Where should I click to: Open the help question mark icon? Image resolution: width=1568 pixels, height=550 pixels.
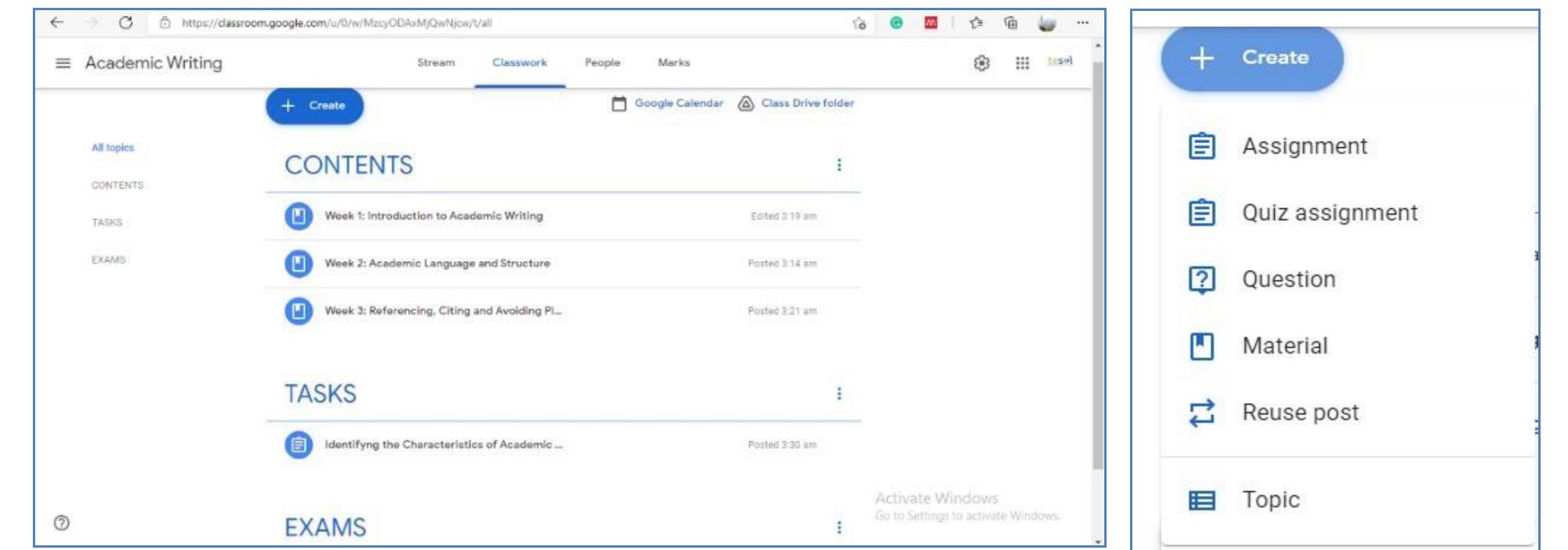click(62, 523)
